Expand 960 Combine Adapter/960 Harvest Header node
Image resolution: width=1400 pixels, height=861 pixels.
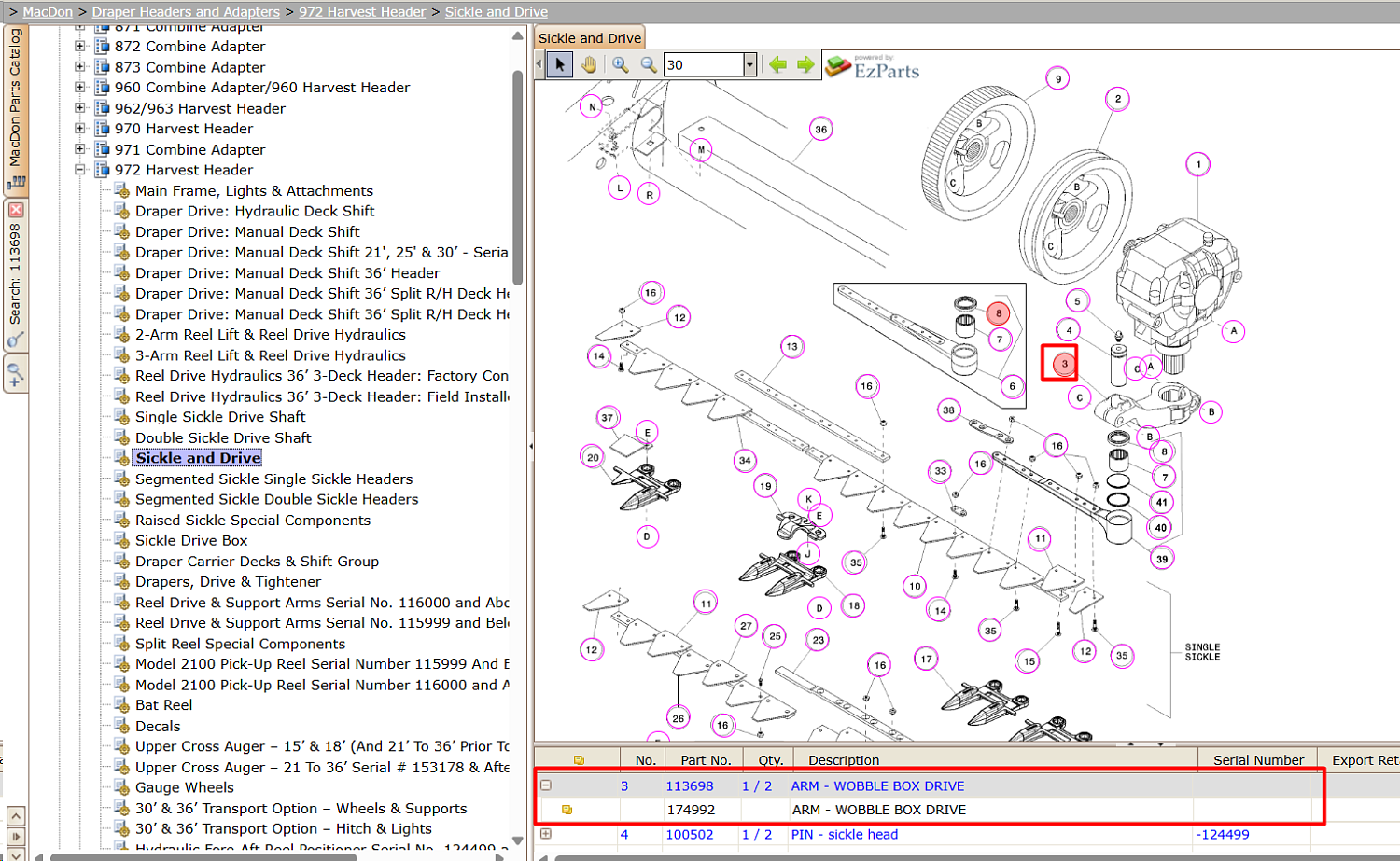pos(80,87)
